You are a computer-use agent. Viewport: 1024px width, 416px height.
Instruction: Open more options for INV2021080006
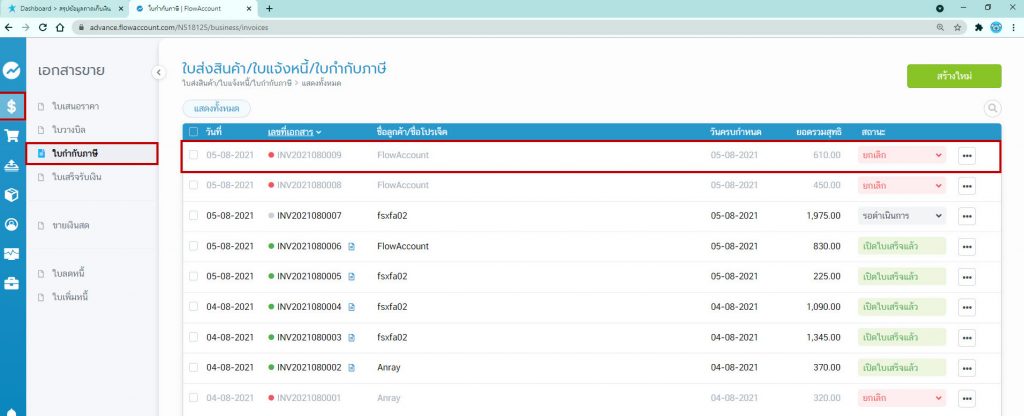pos(967,246)
